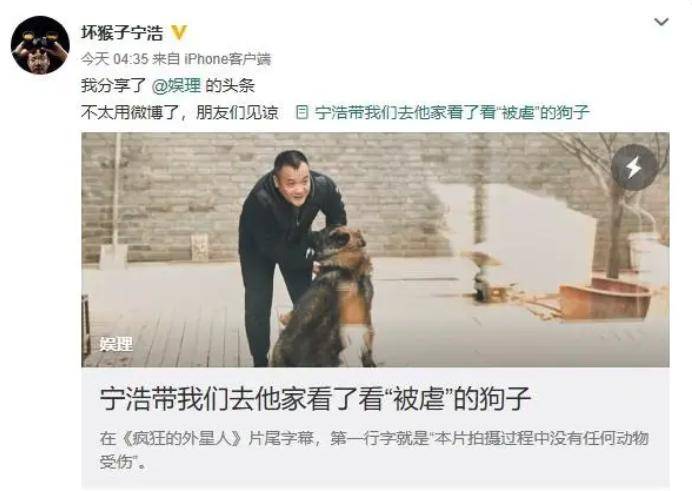This screenshot has width=692, height=491.
Task: Open 坏猴子宁浩's profile avatar
Action: [x=40, y=45]
